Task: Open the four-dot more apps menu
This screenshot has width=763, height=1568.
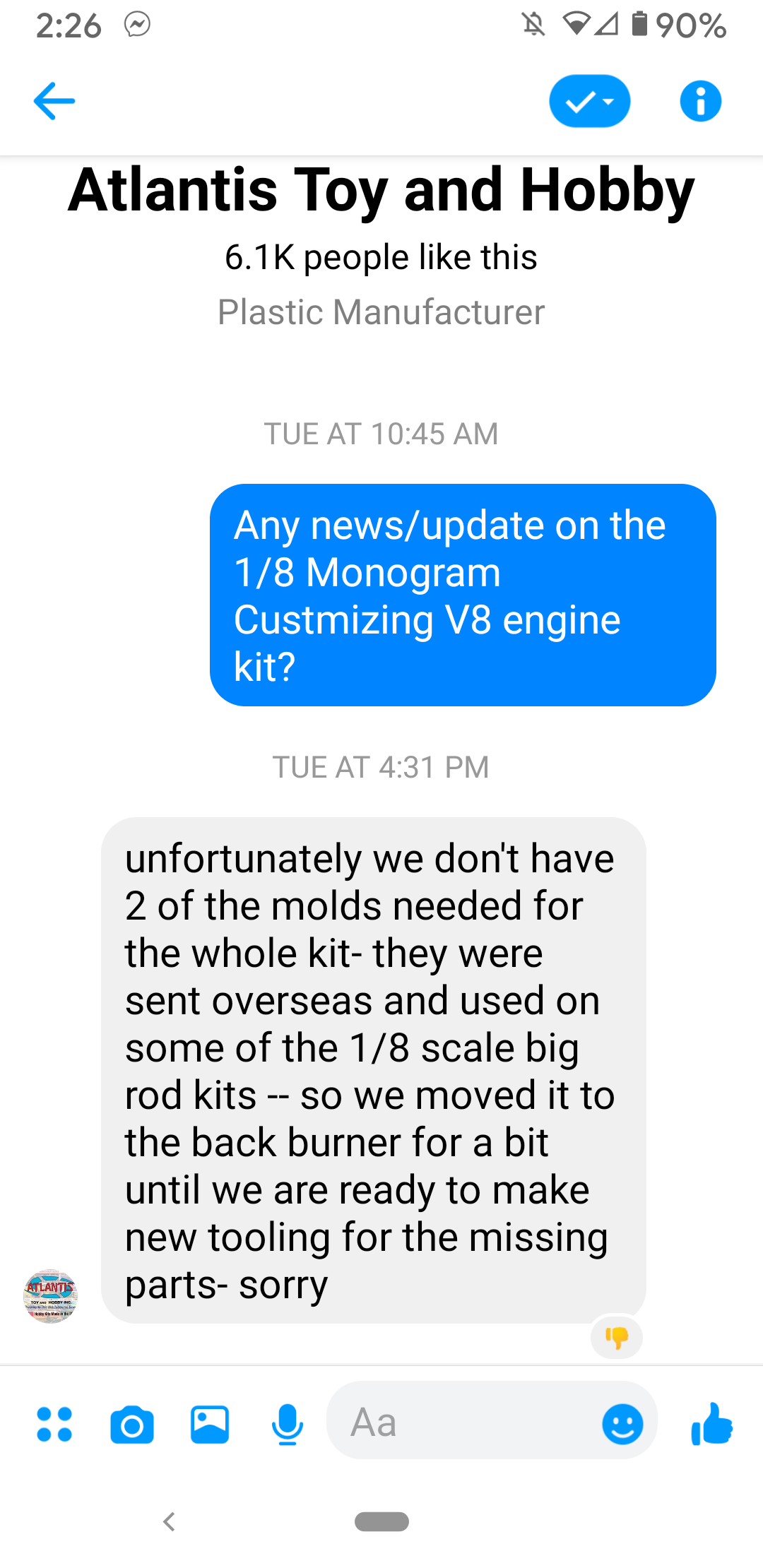Action: 54,1424
